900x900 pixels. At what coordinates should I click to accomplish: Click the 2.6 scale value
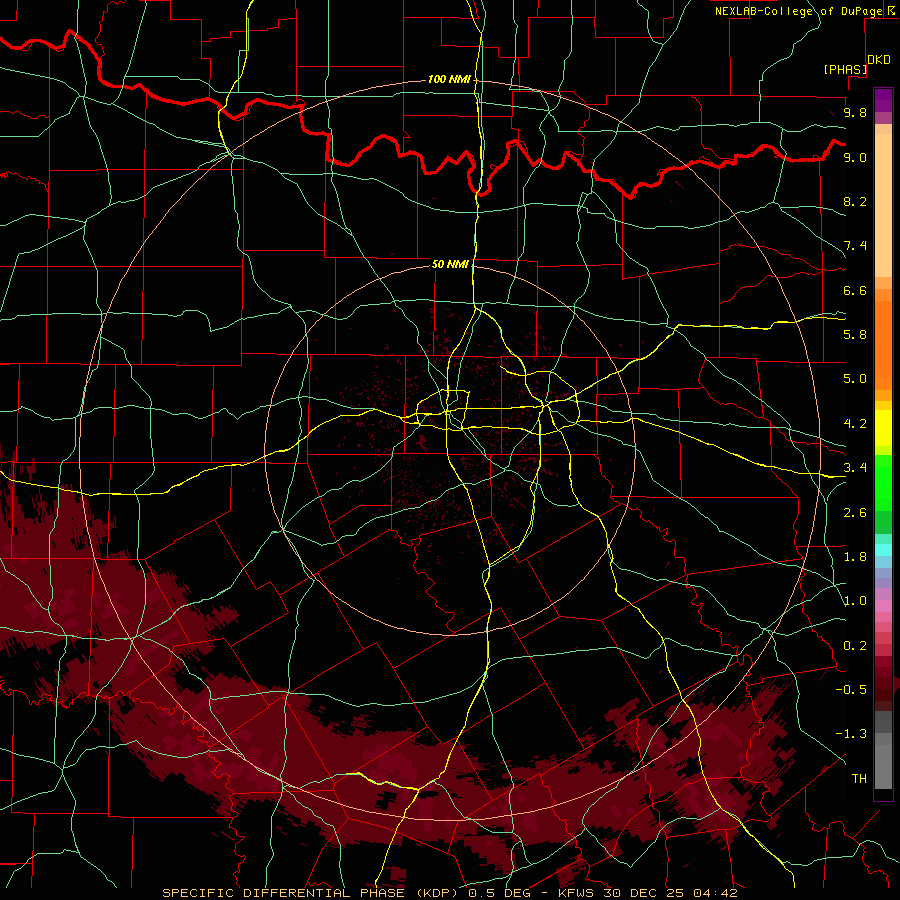point(855,513)
